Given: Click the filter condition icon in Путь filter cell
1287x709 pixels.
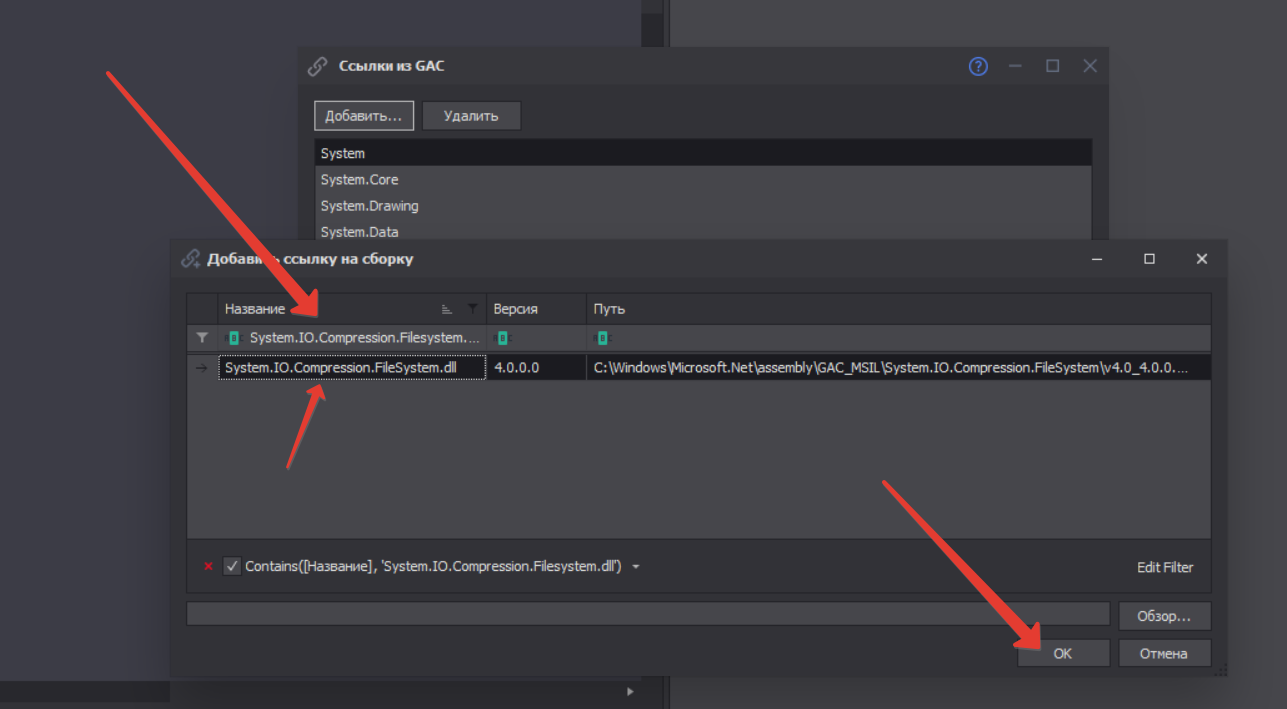Looking at the screenshot, I should 602,338.
